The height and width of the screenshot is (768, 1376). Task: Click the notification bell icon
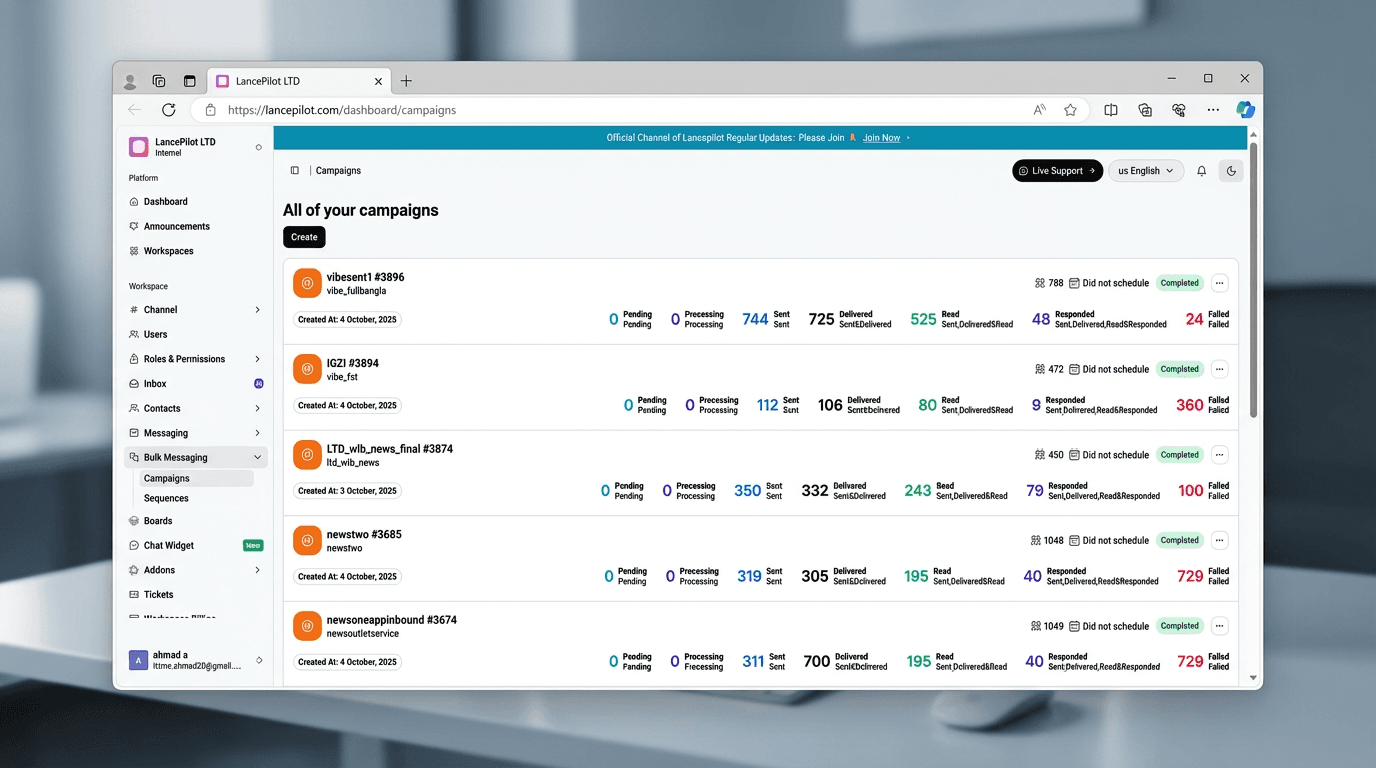pos(1201,171)
